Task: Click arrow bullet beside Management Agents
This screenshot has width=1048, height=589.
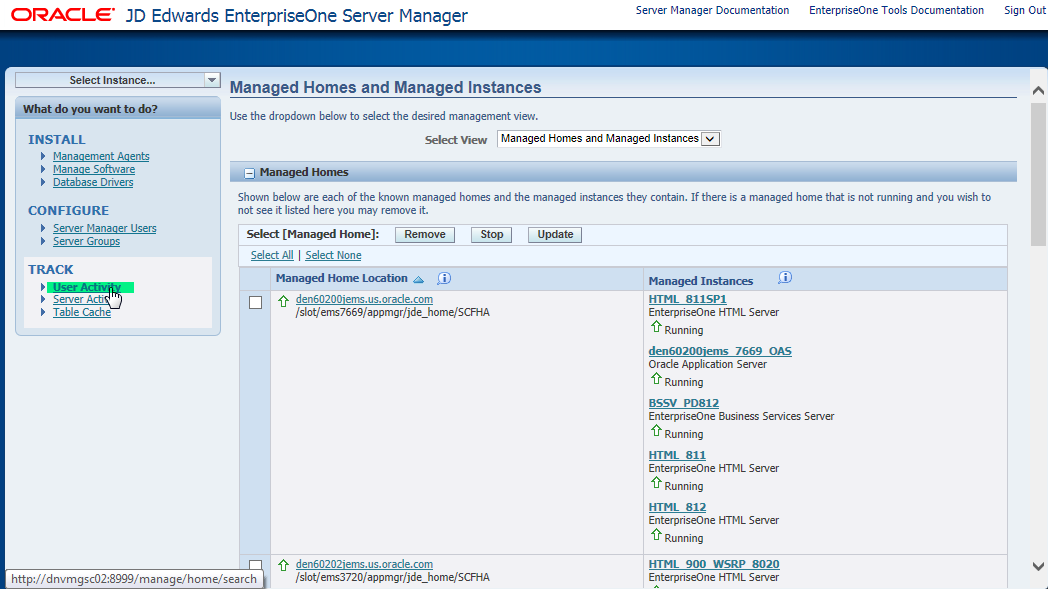Action: pyautogui.click(x=43, y=156)
